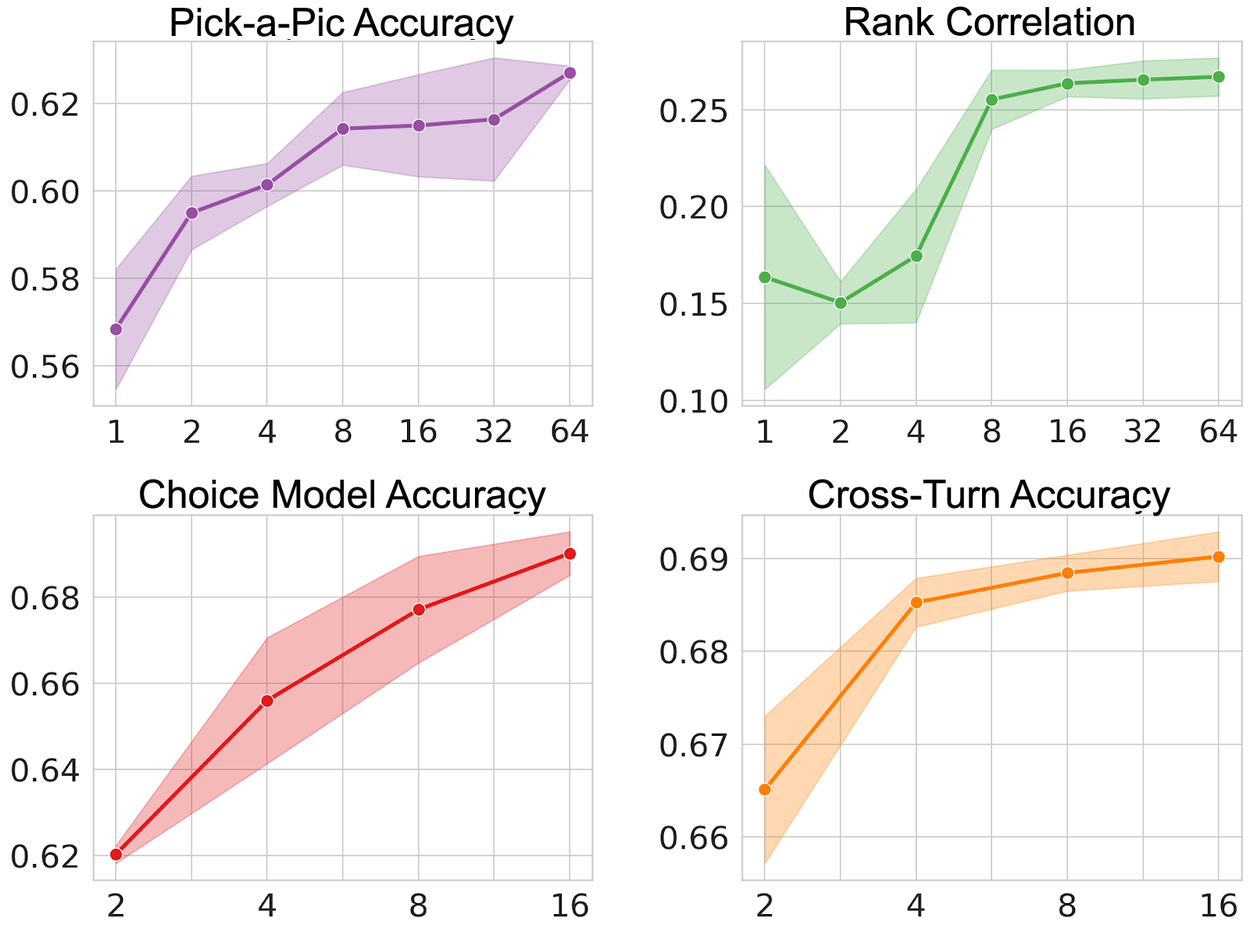Image resolution: width=1250 pixels, height=932 pixels.
Task: Select the red data point at x=4
Action: coord(267,700)
